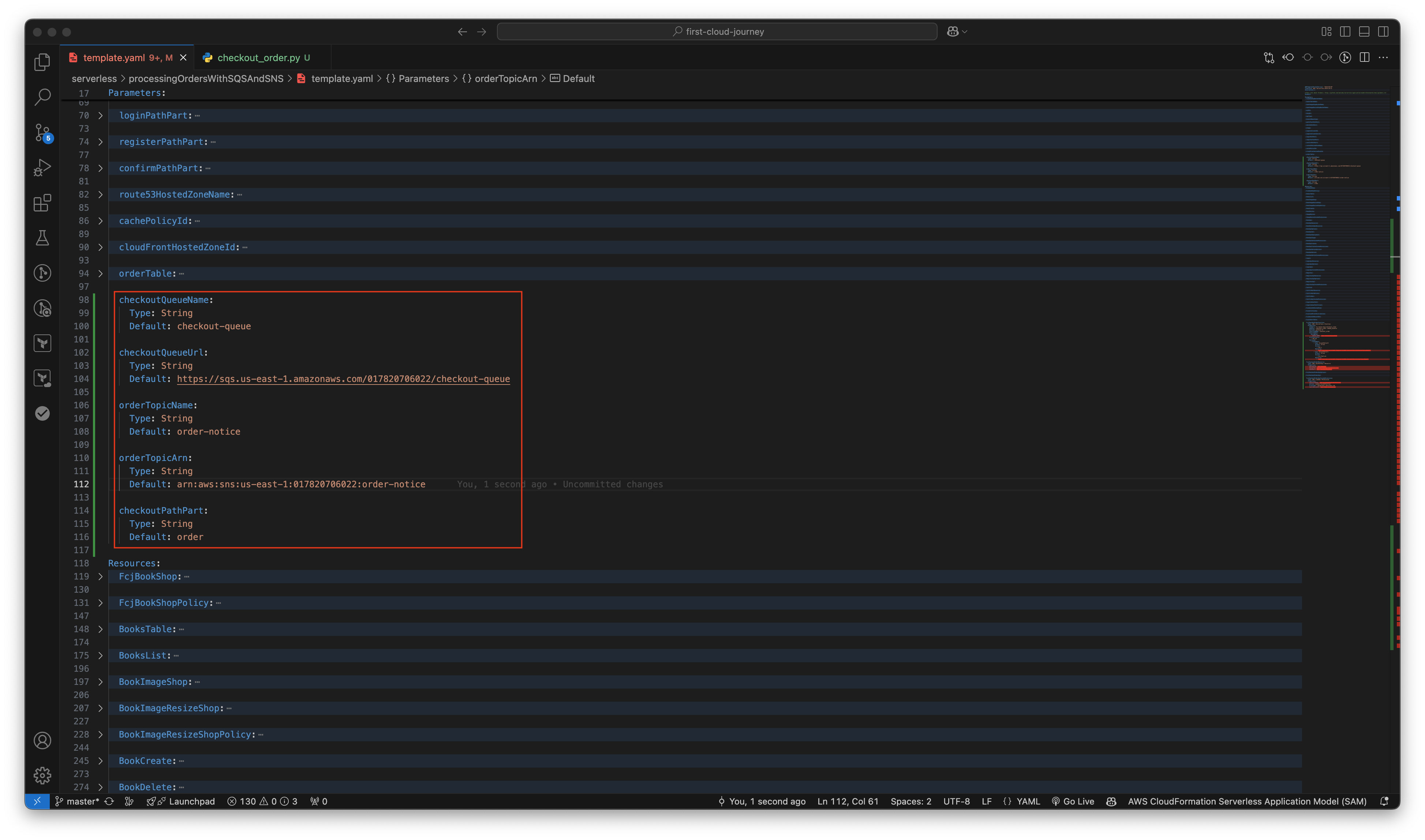Open the editor More Actions ellipsis
Viewport: 1425px width, 840px height.
1383,58
